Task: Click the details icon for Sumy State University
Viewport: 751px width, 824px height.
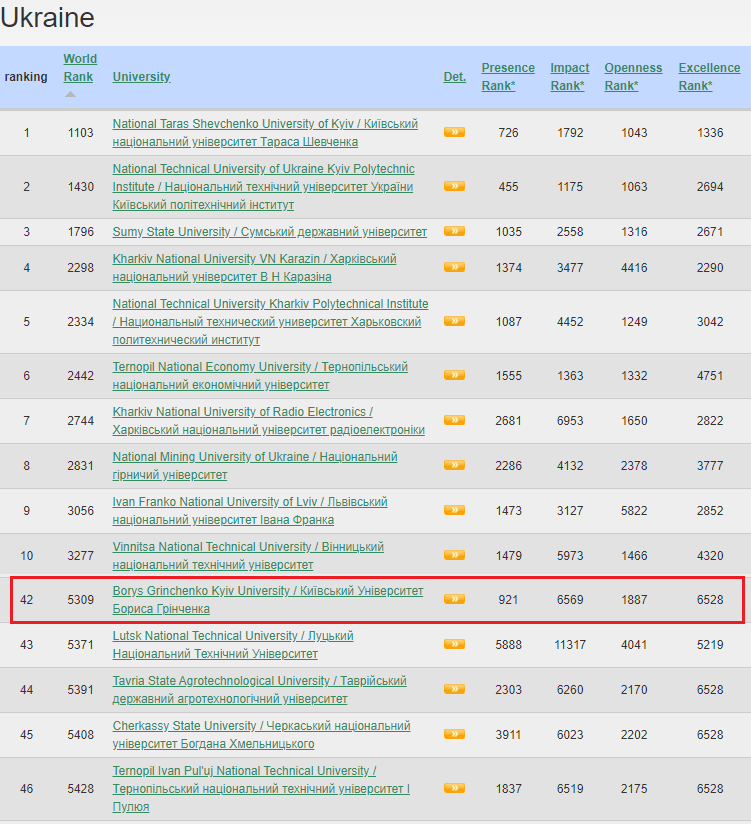Action: tap(454, 231)
